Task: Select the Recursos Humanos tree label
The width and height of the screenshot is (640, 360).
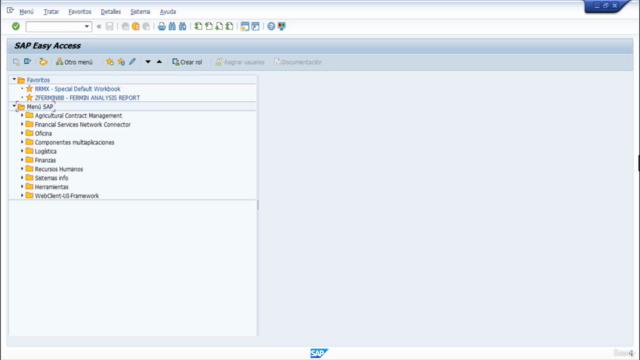Action: click(x=59, y=169)
